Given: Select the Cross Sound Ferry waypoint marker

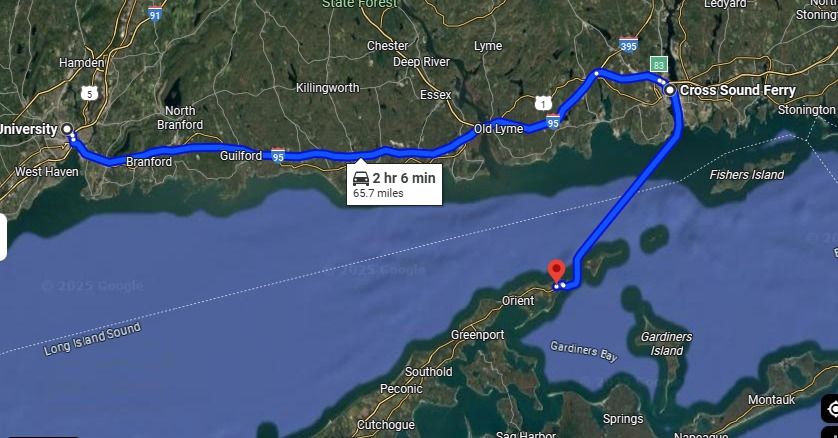Looking at the screenshot, I should coord(670,90).
